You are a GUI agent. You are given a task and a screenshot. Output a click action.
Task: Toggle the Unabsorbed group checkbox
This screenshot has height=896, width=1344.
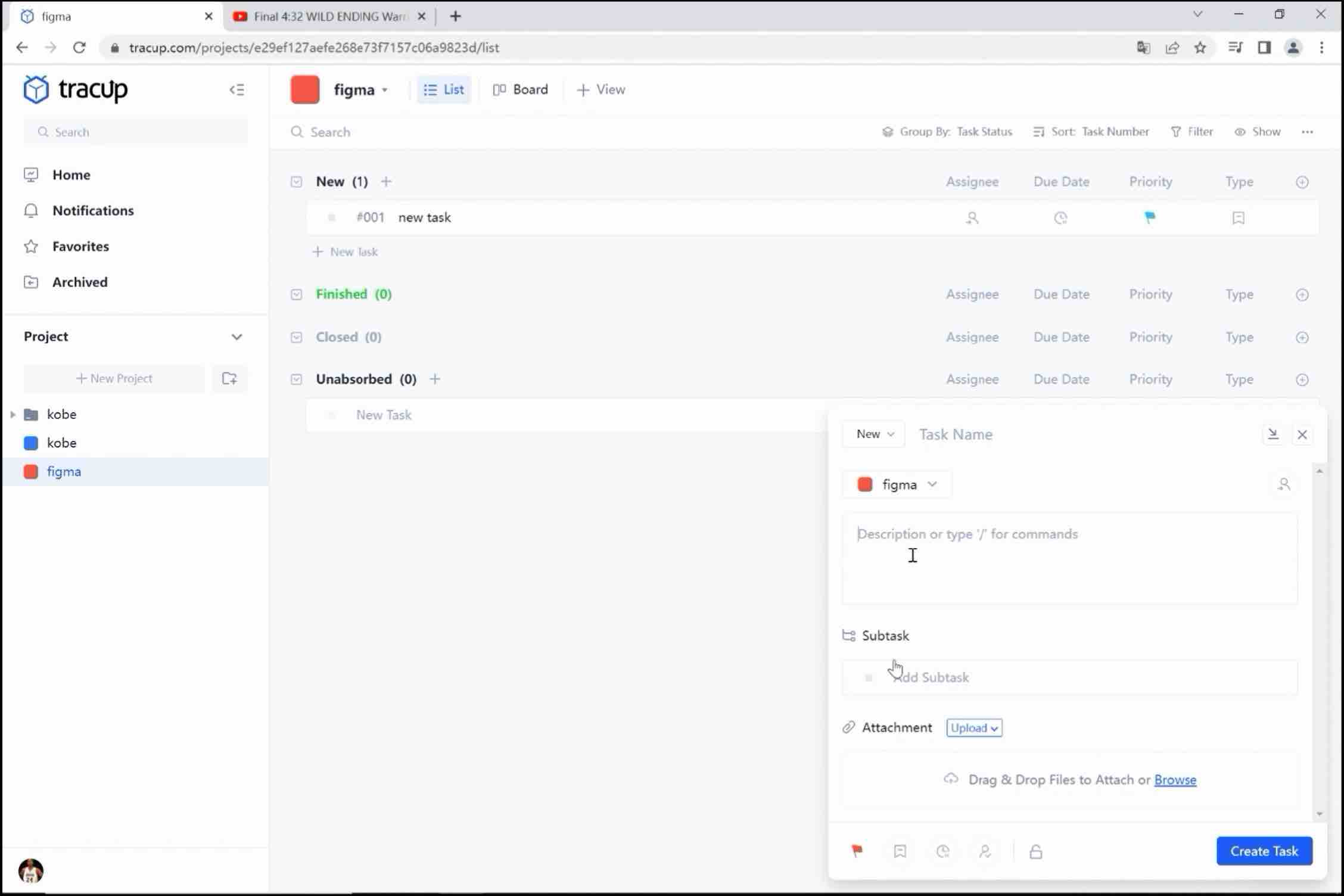click(296, 379)
